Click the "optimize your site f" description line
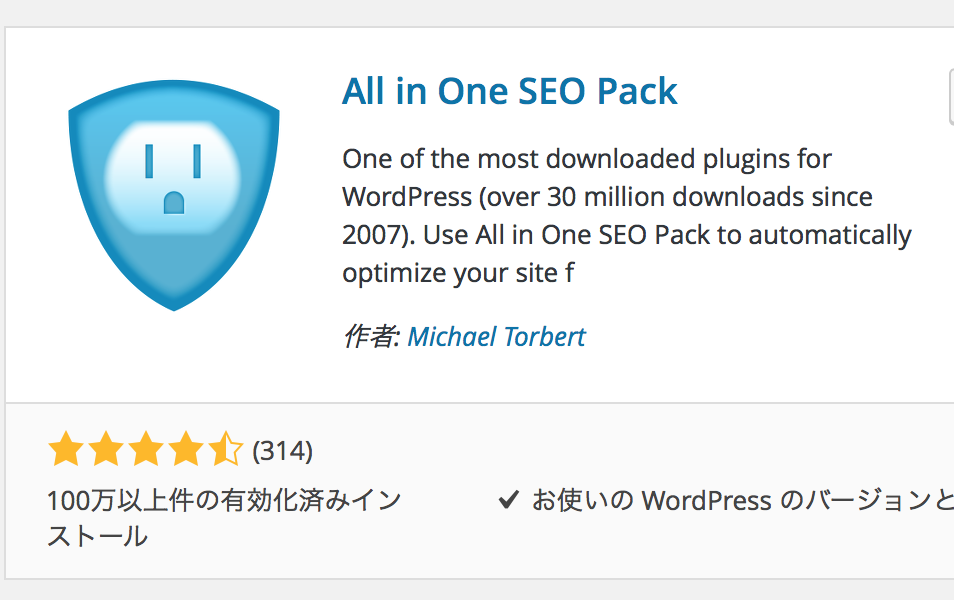 [458, 273]
